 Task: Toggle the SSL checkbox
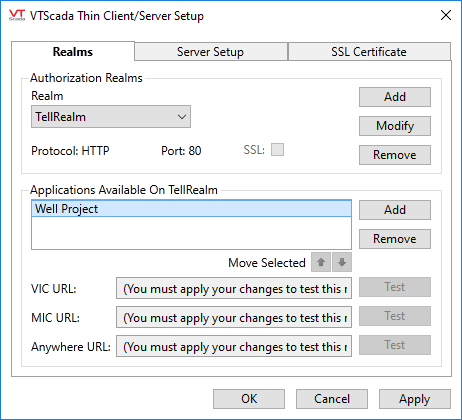click(x=277, y=150)
